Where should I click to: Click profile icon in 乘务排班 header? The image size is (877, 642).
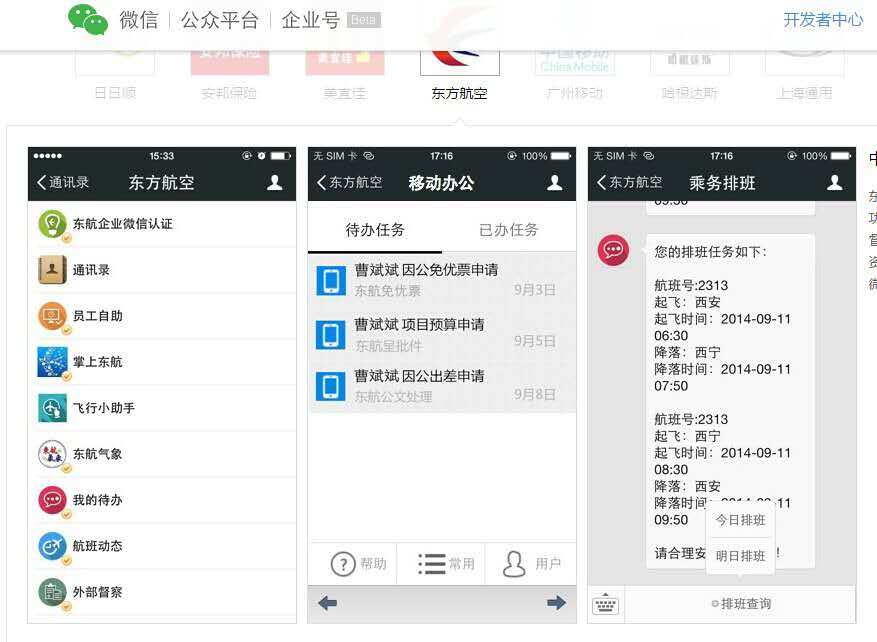point(834,182)
